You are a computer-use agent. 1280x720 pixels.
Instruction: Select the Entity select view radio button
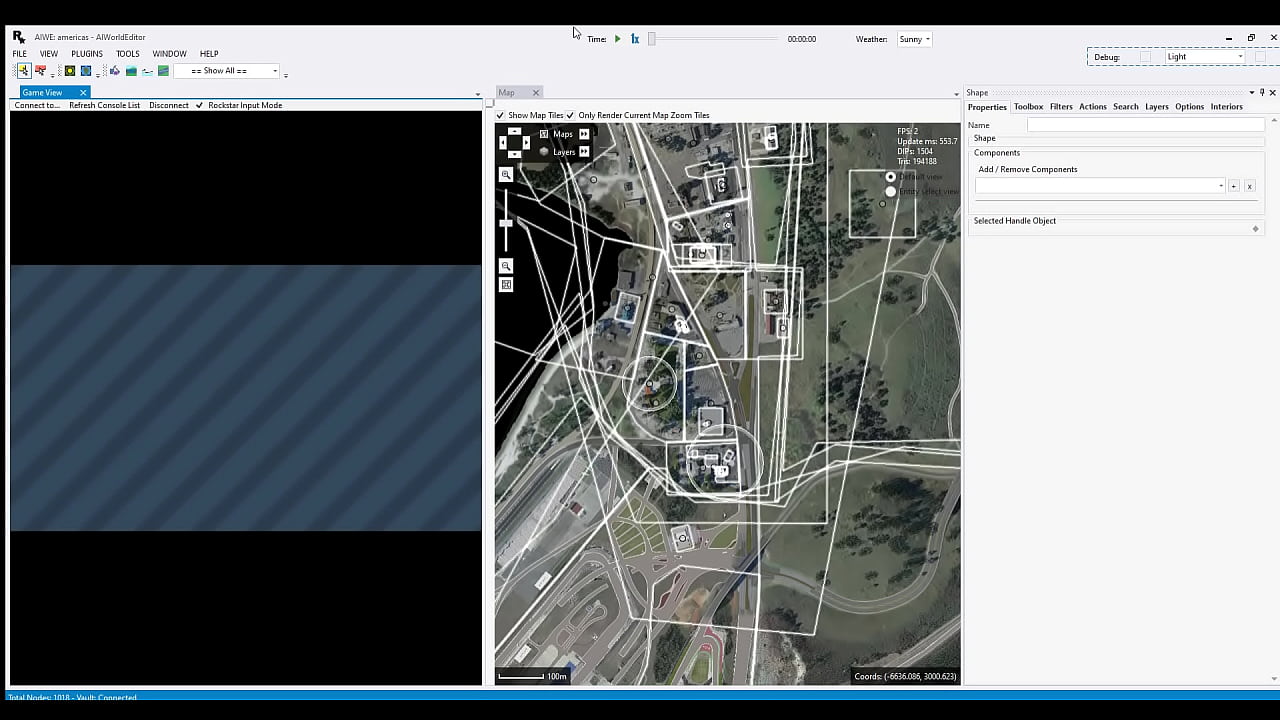890,192
